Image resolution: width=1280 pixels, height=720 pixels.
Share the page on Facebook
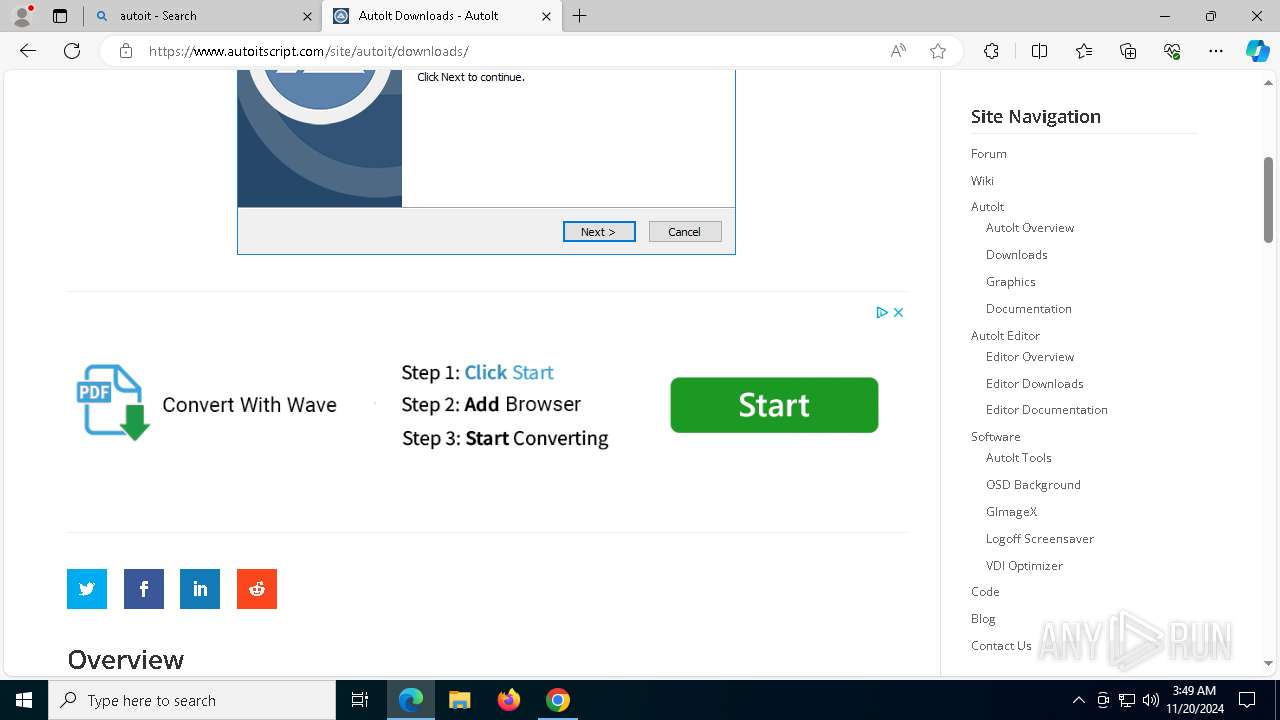144,589
